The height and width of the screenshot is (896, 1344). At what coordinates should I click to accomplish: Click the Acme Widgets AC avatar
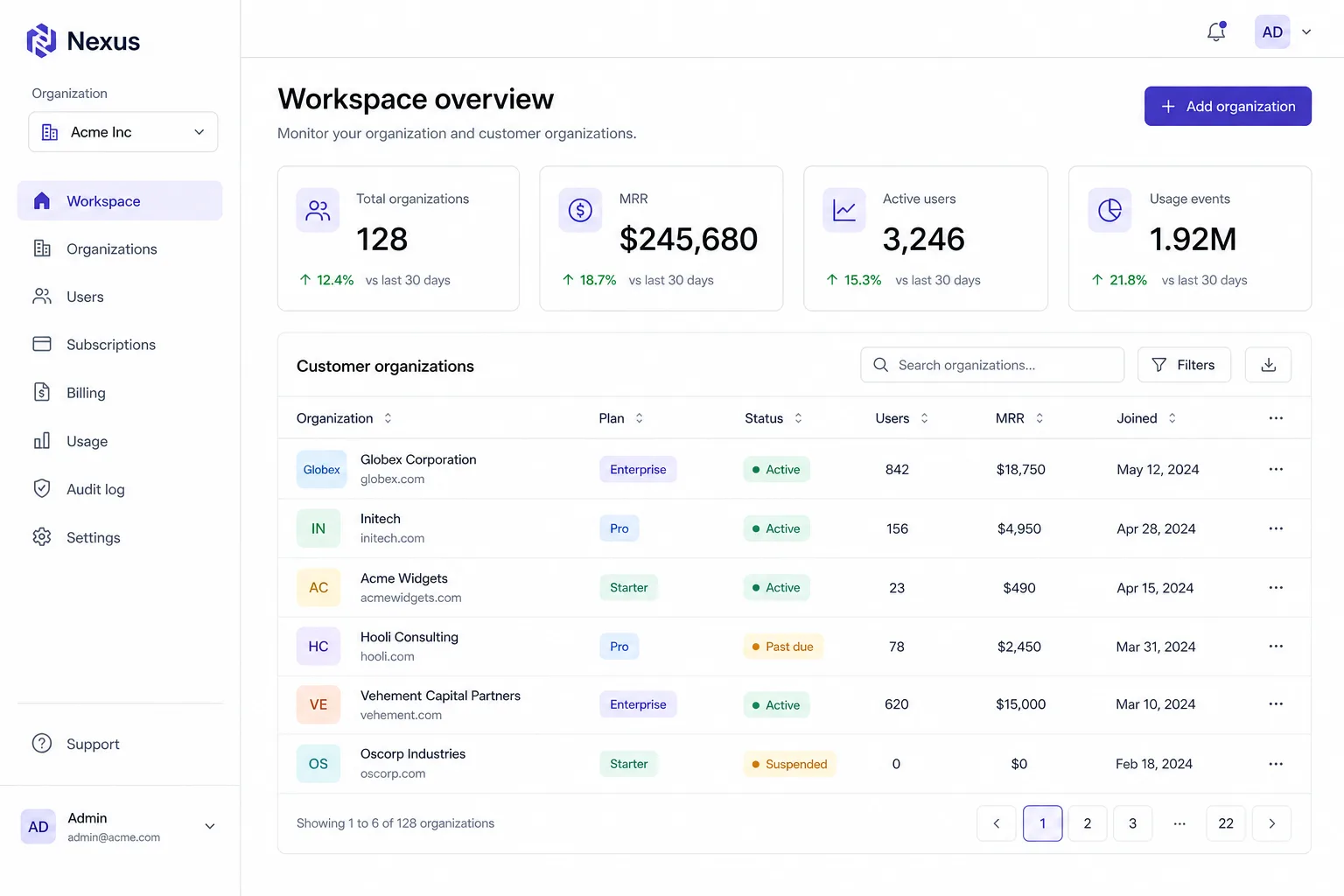click(x=318, y=587)
